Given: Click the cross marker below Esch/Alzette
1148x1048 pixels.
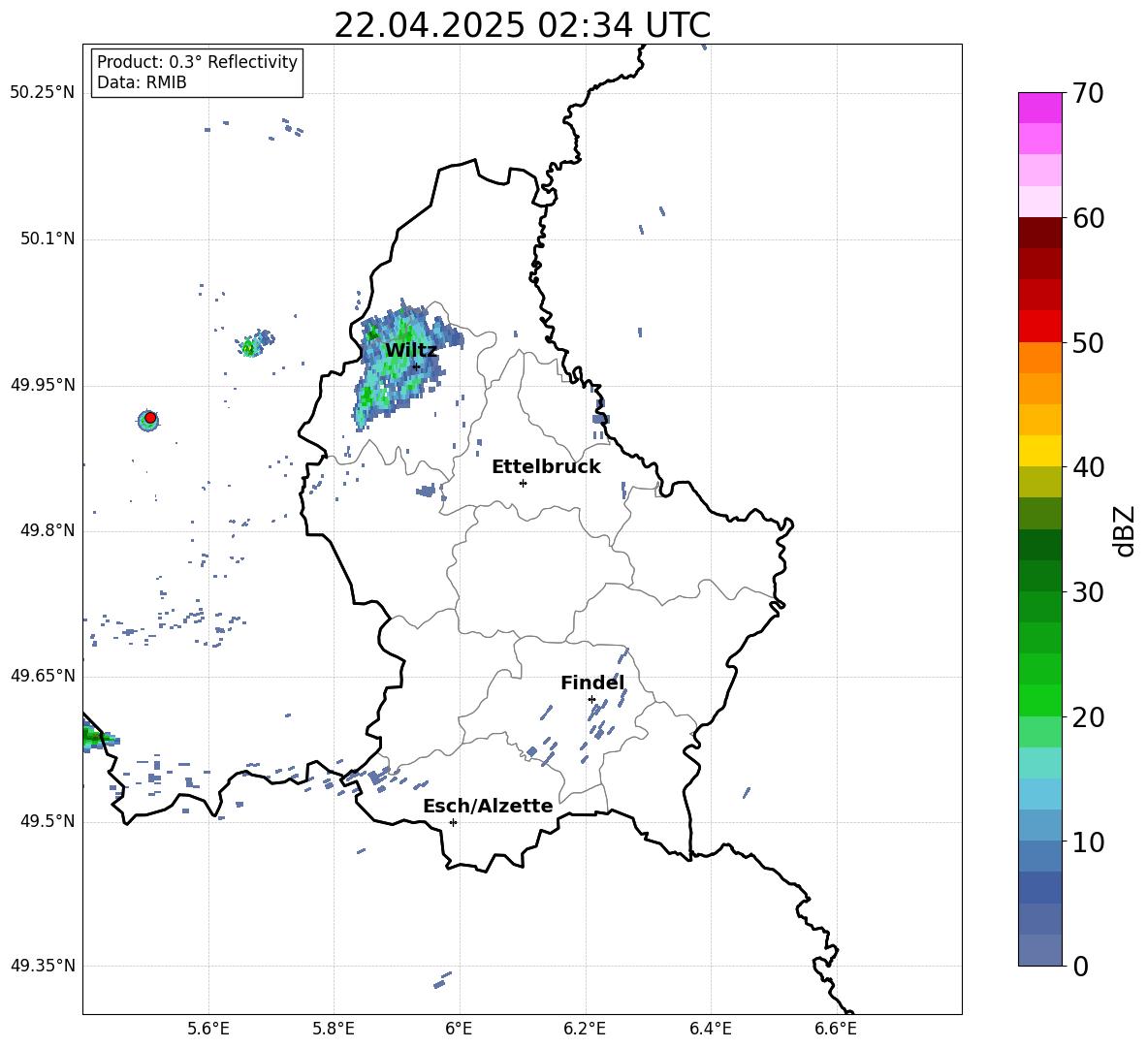Looking at the screenshot, I should (453, 822).
